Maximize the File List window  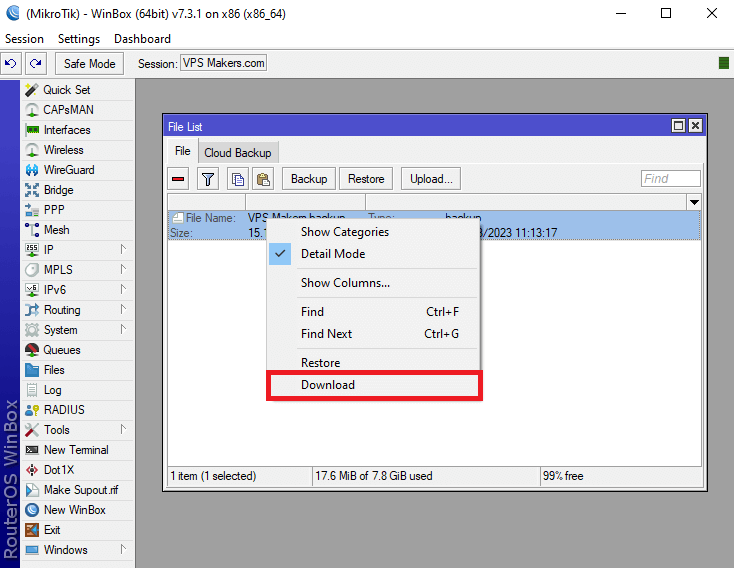tap(678, 125)
